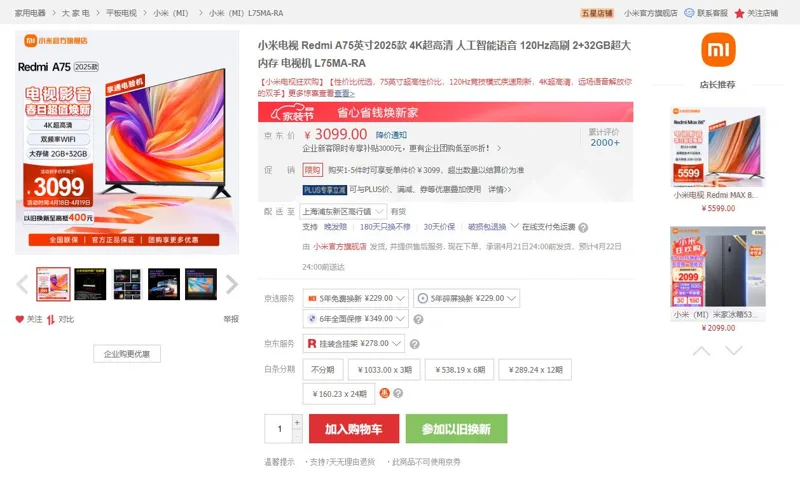The image size is (800, 477).
Task: Open 小米（MI）L75MA-RA breadcrumb
Action: point(246,13)
